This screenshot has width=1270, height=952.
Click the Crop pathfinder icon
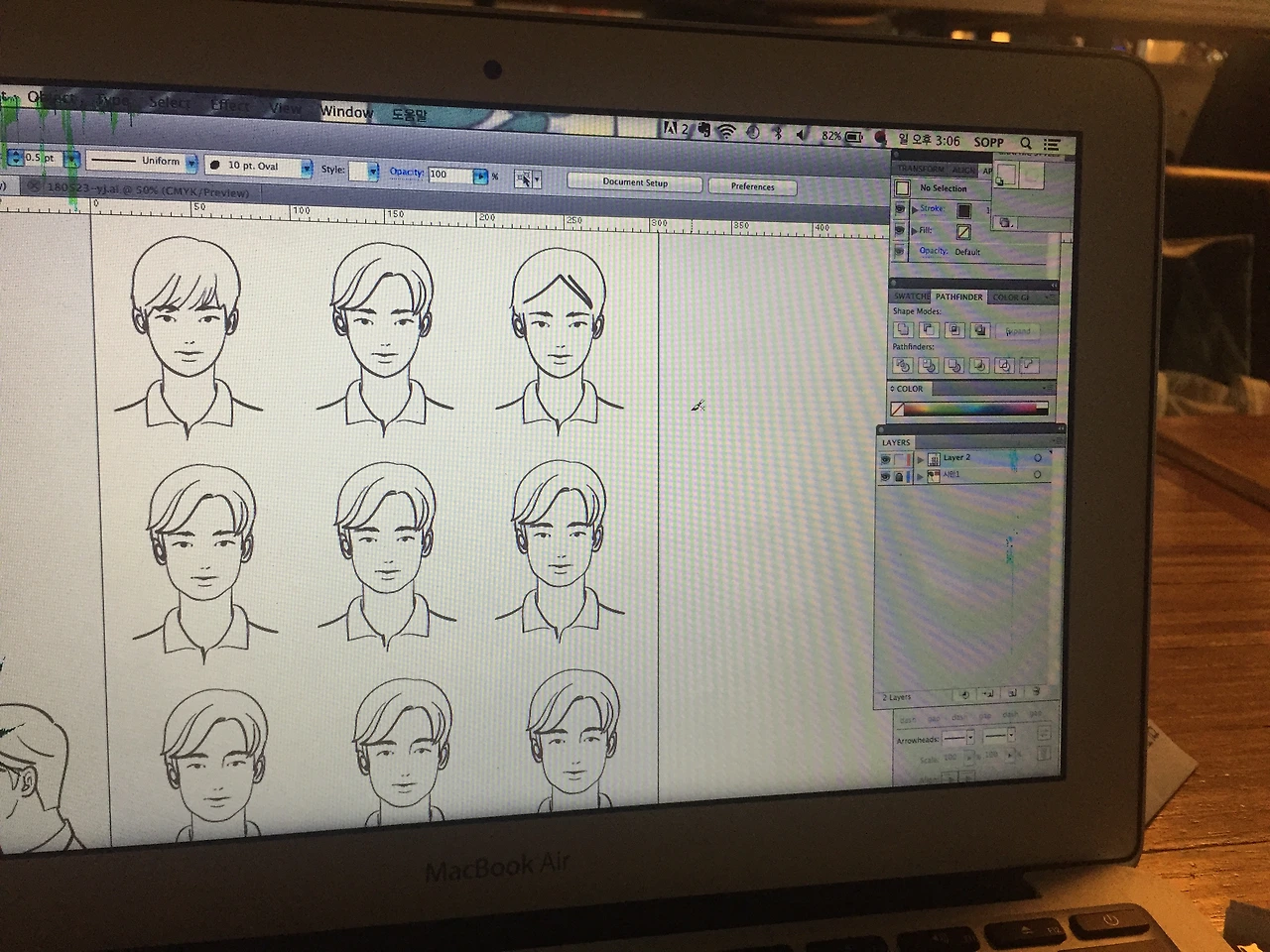[979, 366]
